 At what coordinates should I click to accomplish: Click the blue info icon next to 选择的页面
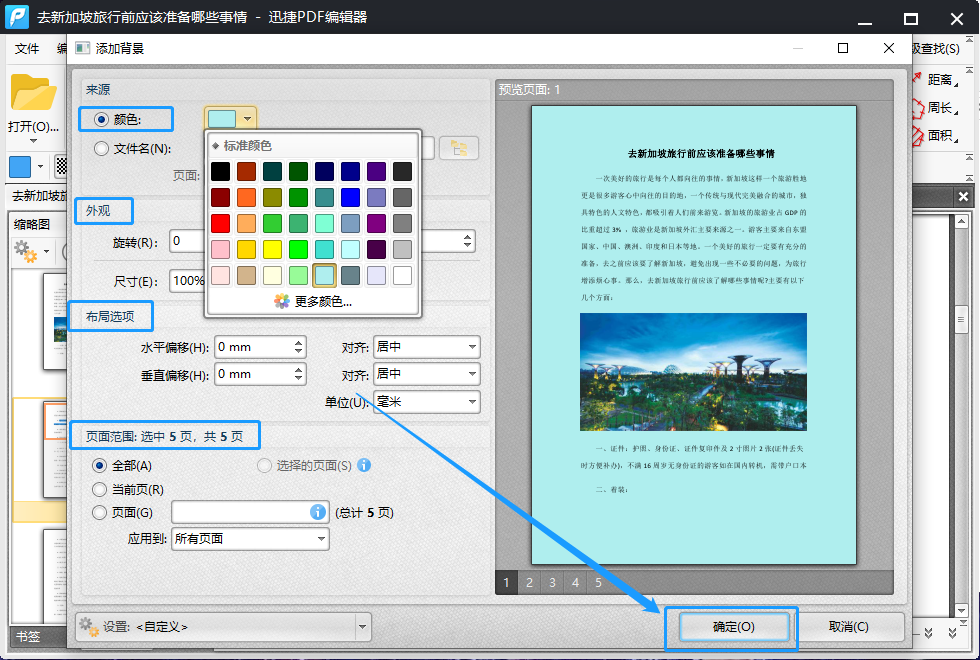pos(364,465)
